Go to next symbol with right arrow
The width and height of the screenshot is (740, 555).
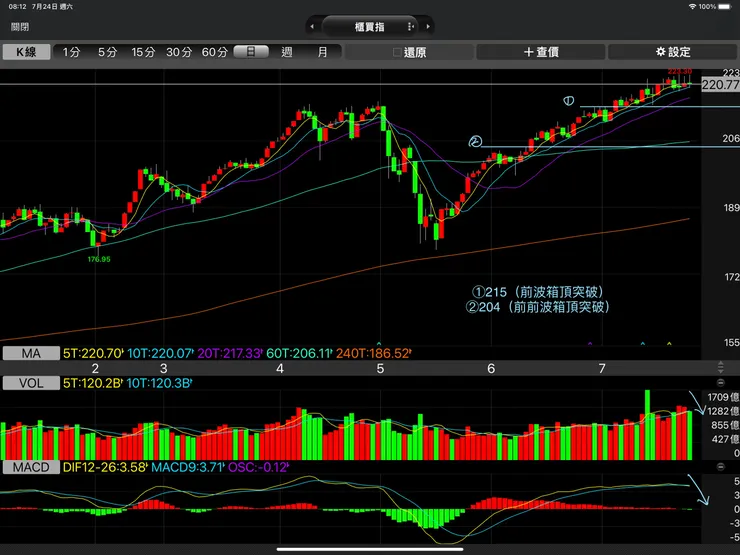click(428, 27)
